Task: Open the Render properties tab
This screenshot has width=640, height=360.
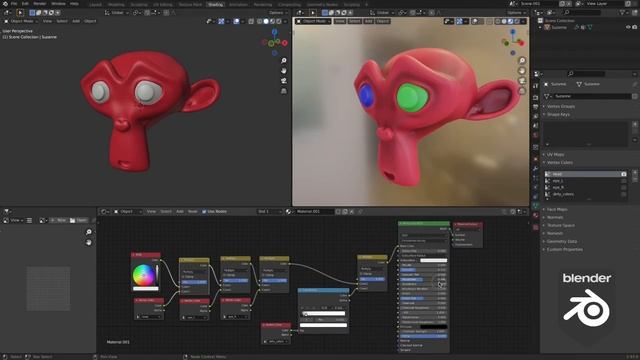Action: click(x=536, y=97)
